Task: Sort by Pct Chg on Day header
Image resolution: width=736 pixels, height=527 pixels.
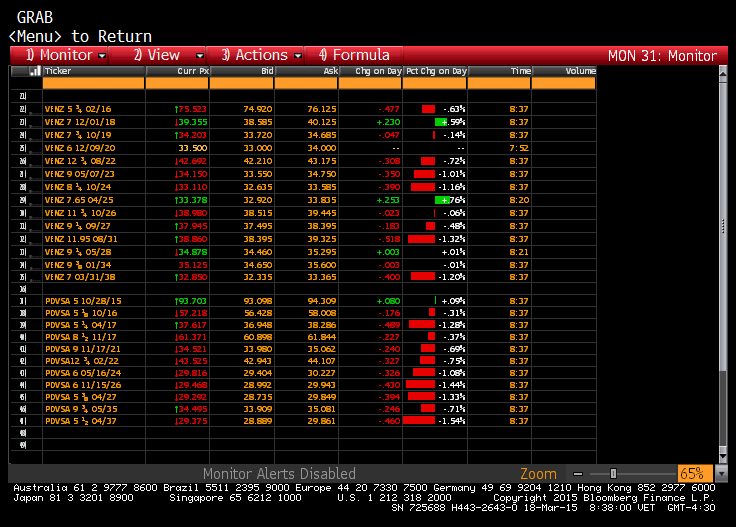Action: point(435,71)
